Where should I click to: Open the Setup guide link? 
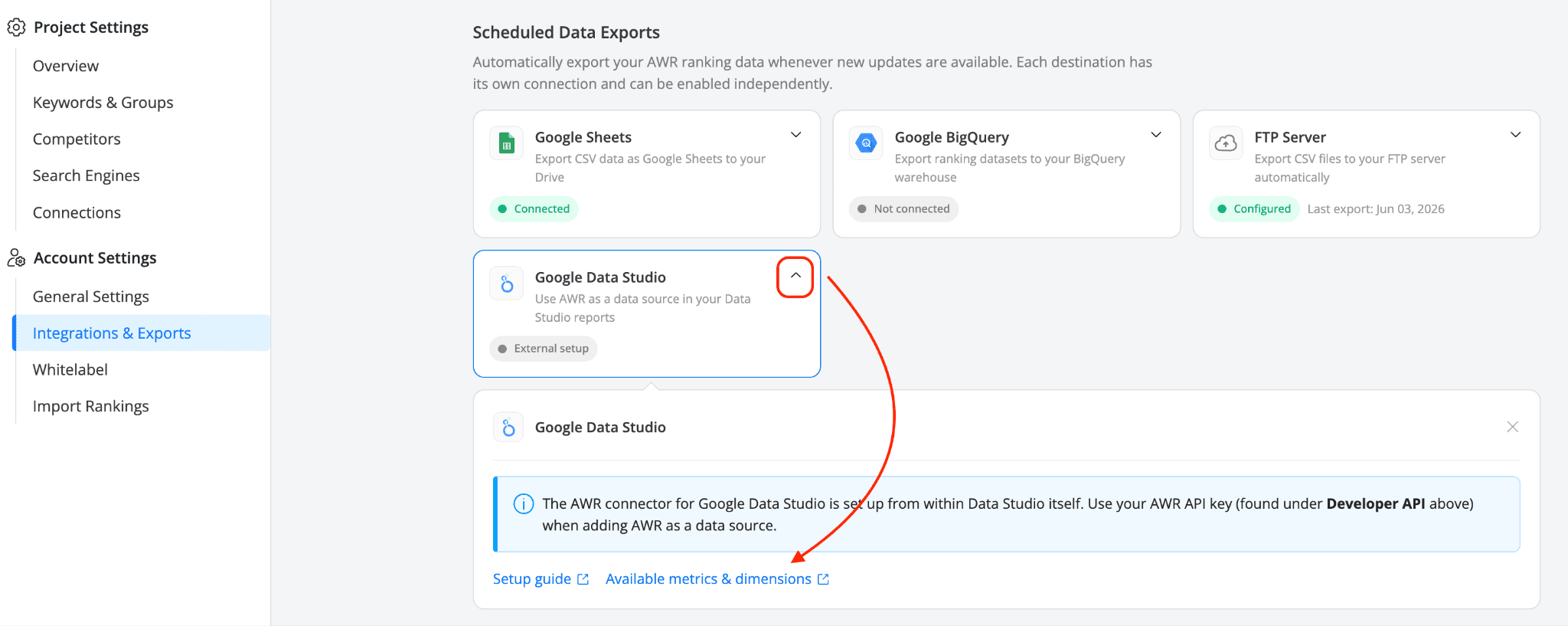pyautogui.click(x=532, y=579)
